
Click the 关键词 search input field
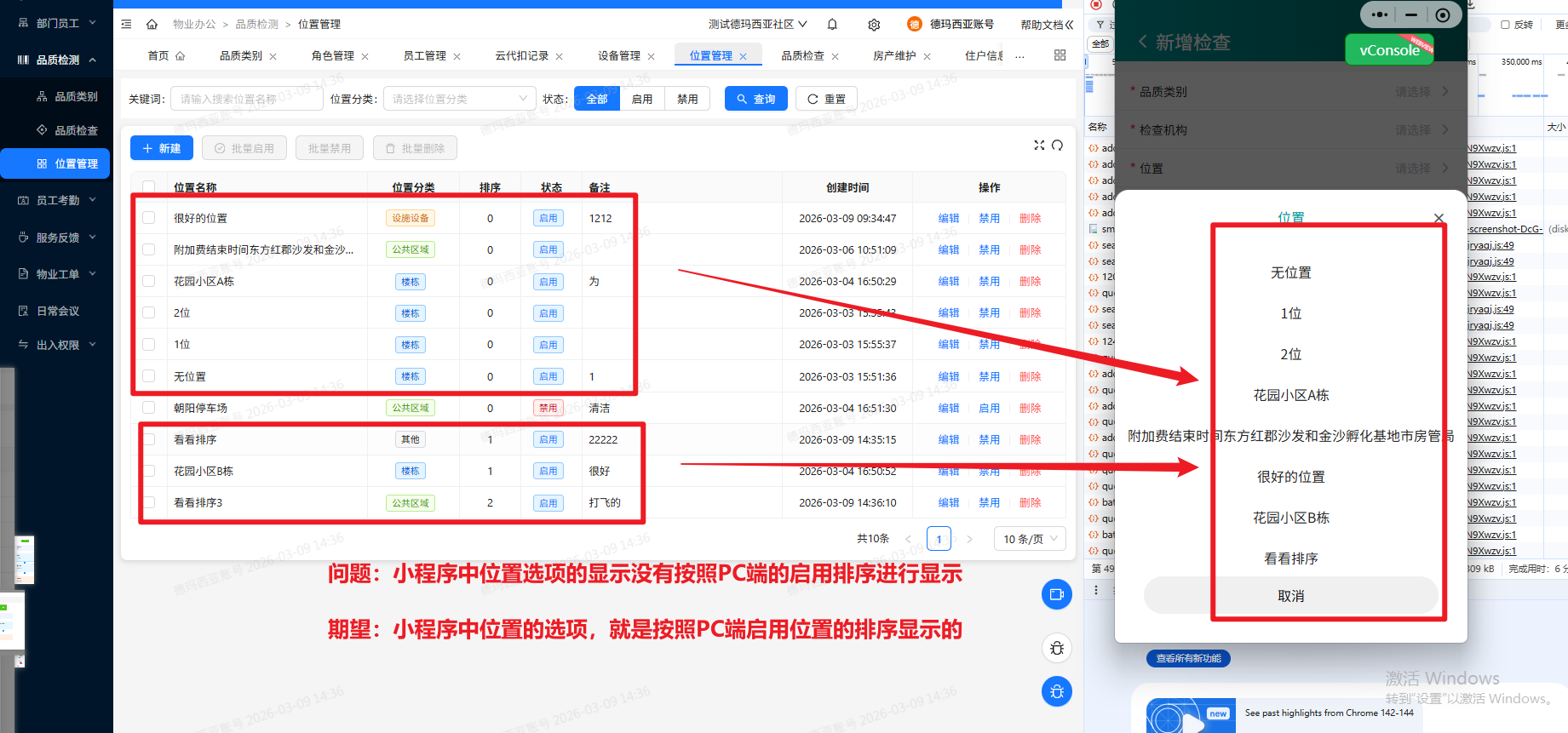246,99
